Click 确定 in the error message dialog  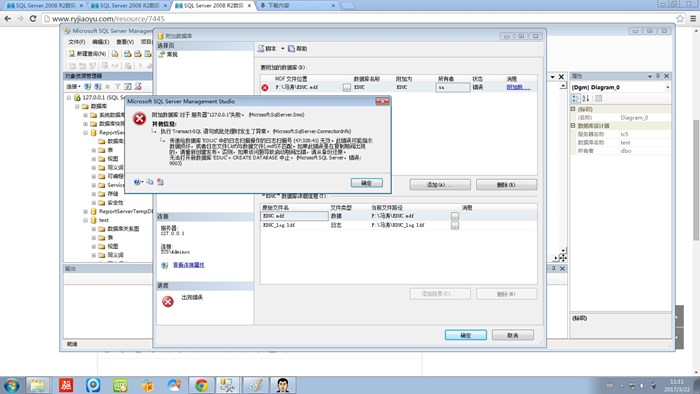coord(367,183)
